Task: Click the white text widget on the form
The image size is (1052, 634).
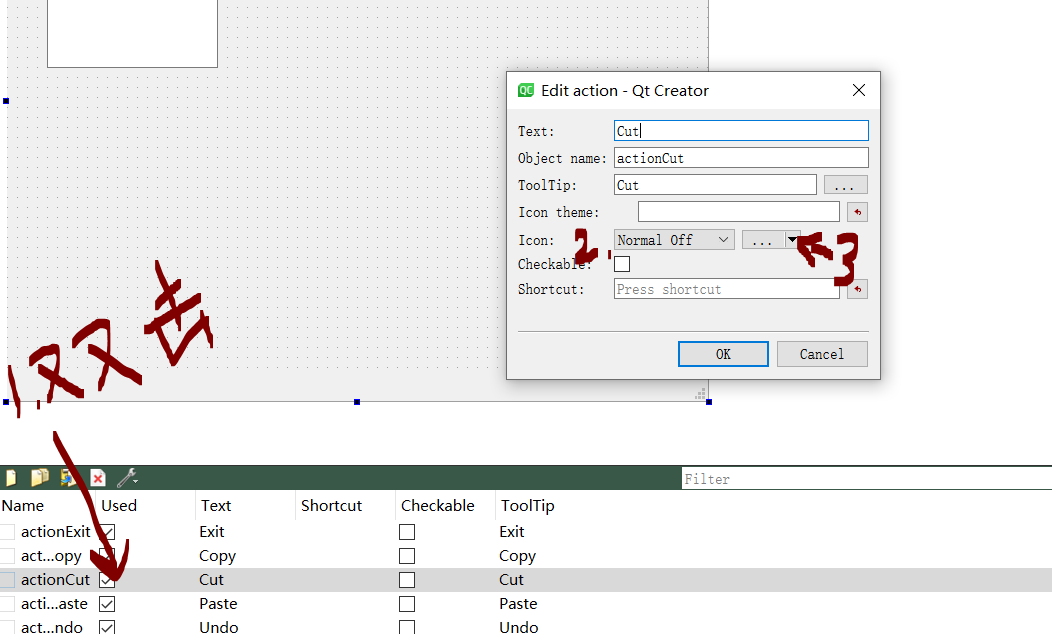Action: pyautogui.click(x=132, y=34)
